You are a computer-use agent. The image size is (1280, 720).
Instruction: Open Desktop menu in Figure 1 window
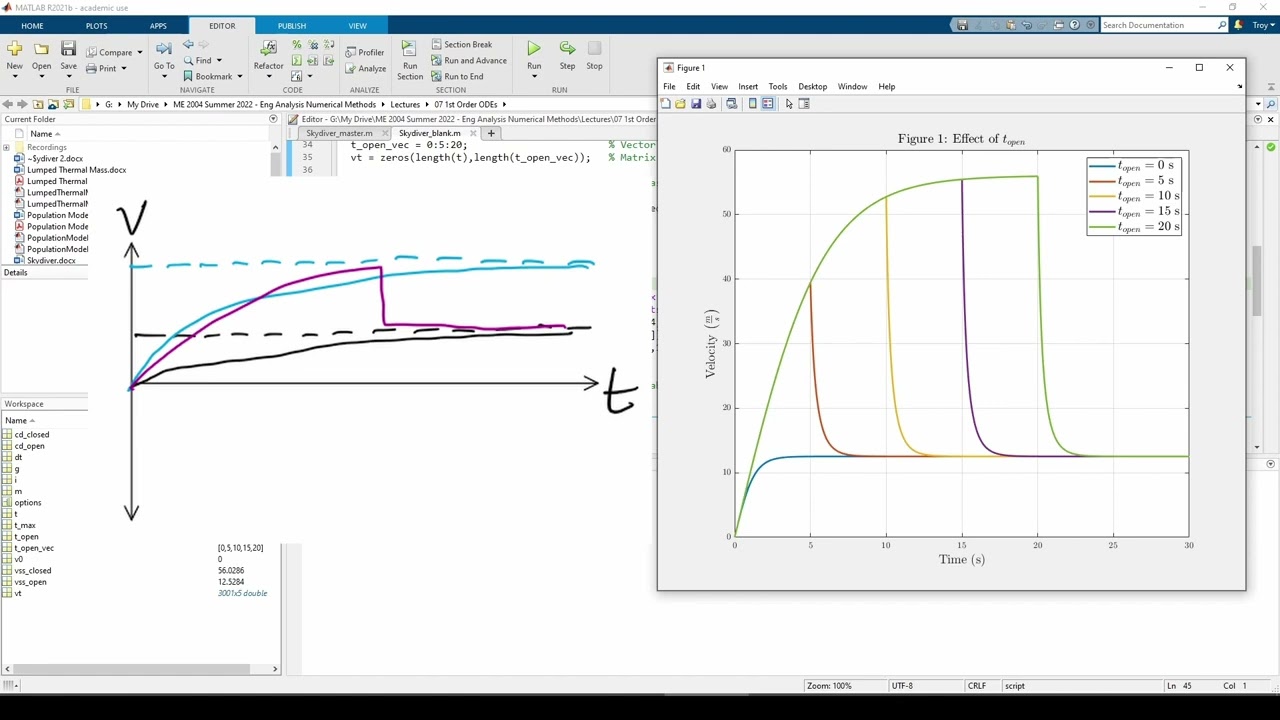[x=812, y=87]
